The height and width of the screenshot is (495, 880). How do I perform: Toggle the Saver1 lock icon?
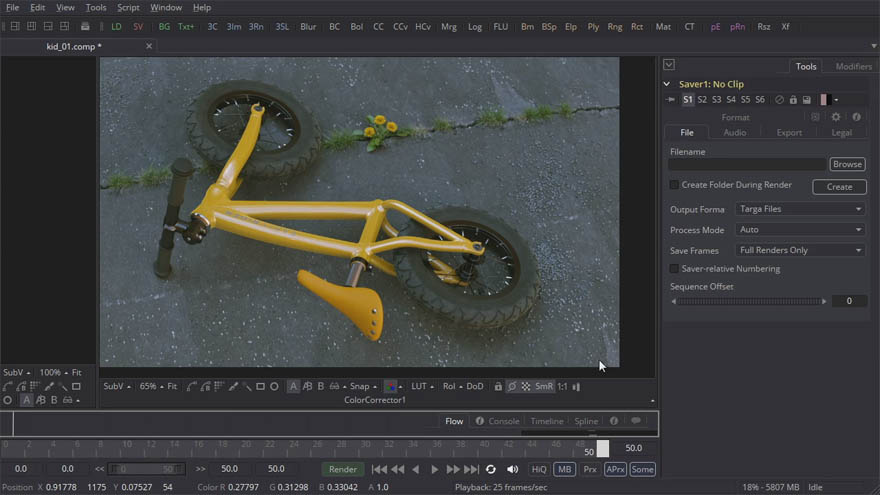point(793,100)
